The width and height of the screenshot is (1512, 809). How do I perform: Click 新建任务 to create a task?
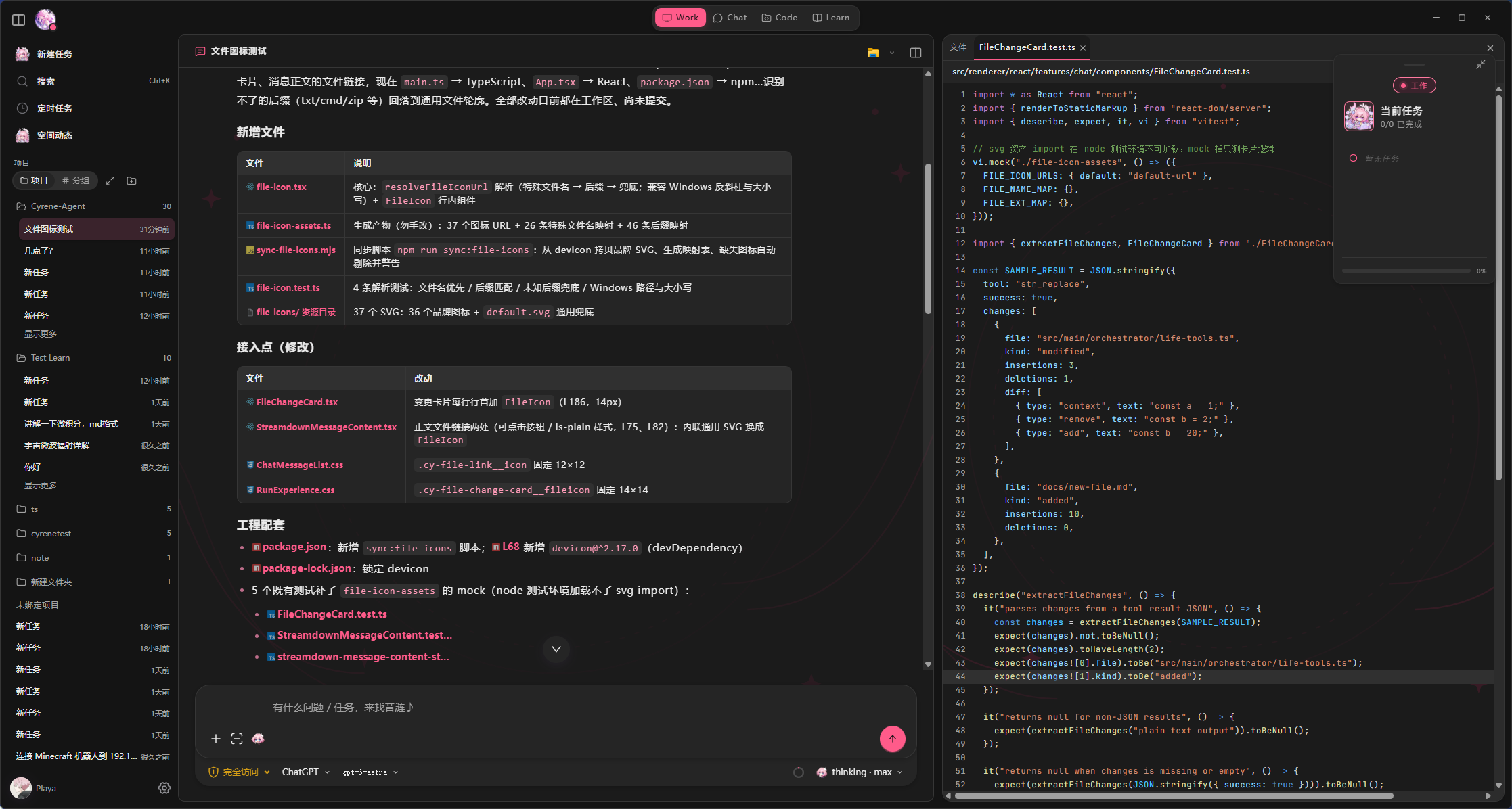(x=54, y=54)
